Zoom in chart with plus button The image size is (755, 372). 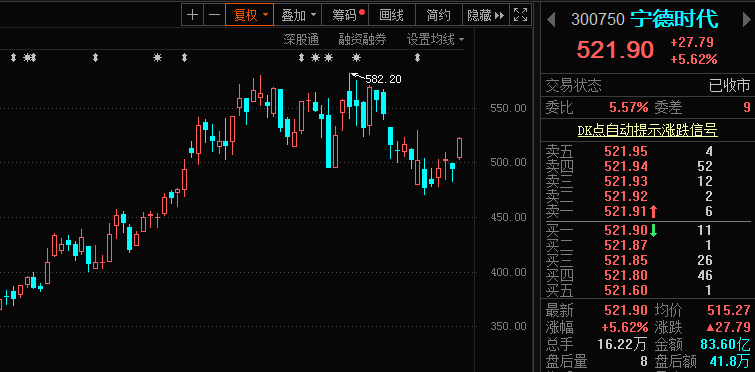pos(192,15)
